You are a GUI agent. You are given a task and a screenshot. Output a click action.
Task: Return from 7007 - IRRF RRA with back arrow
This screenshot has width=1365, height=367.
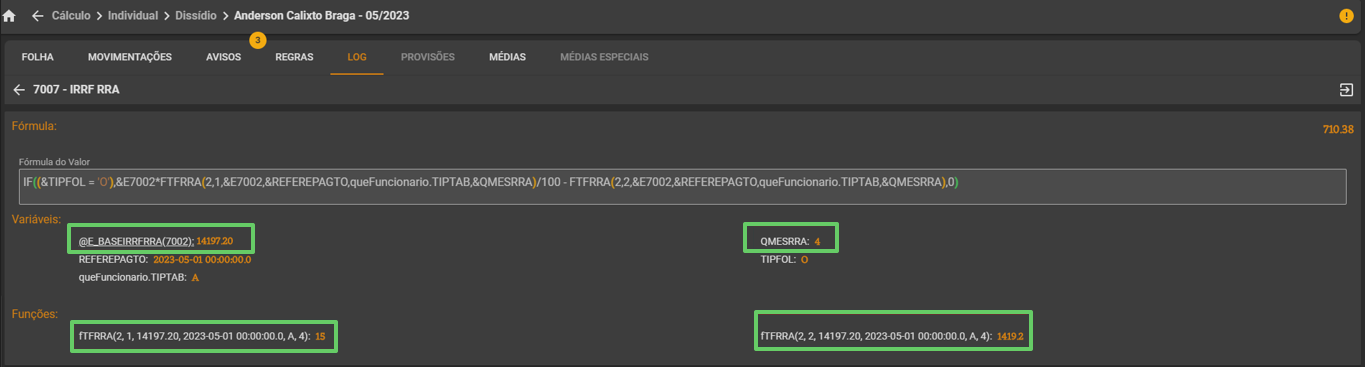pos(19,90)
